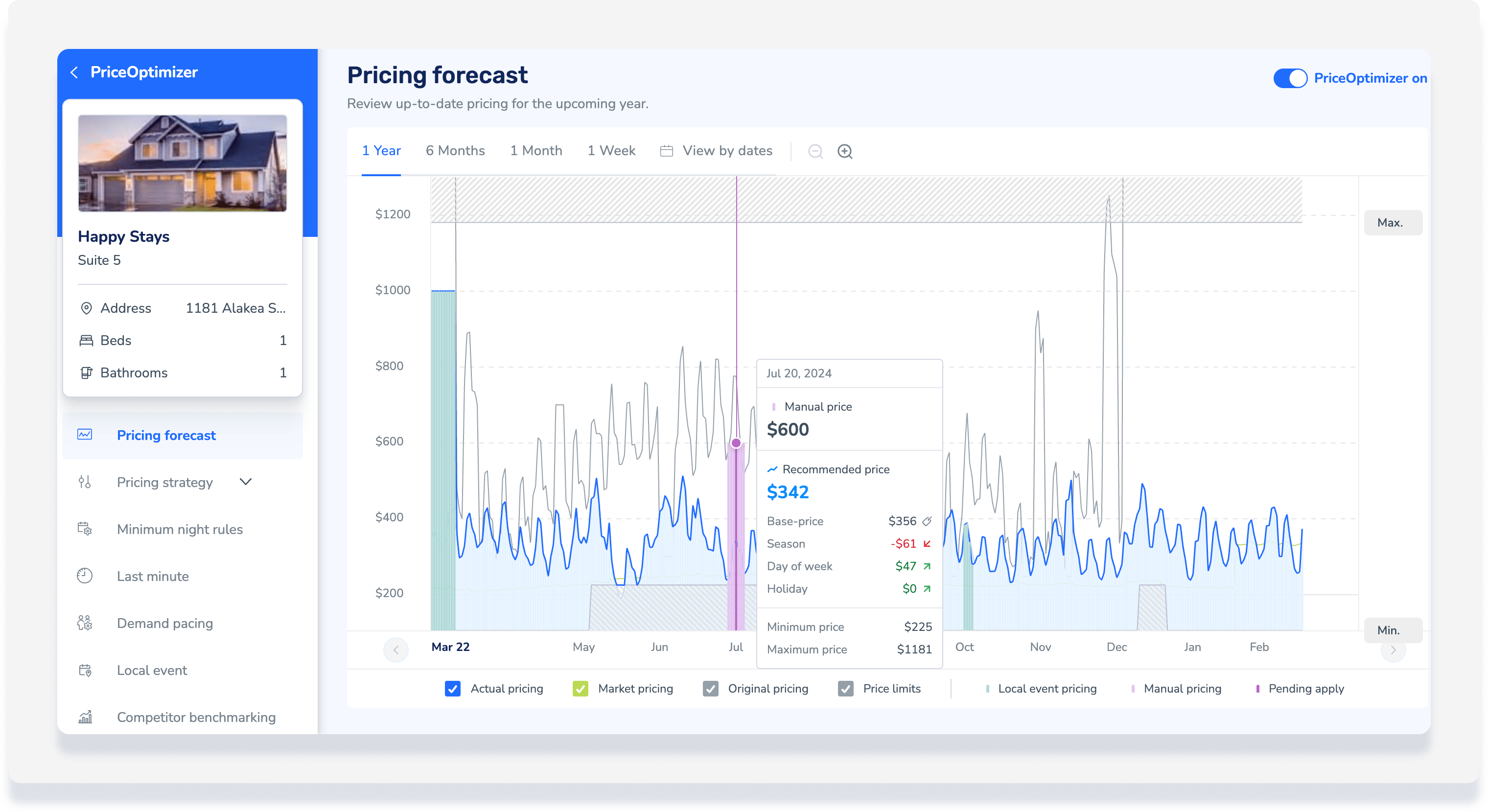Screen dimensions: 1488x812
Task: Select the 1 Week tab
Action: [x=611, y=151]
